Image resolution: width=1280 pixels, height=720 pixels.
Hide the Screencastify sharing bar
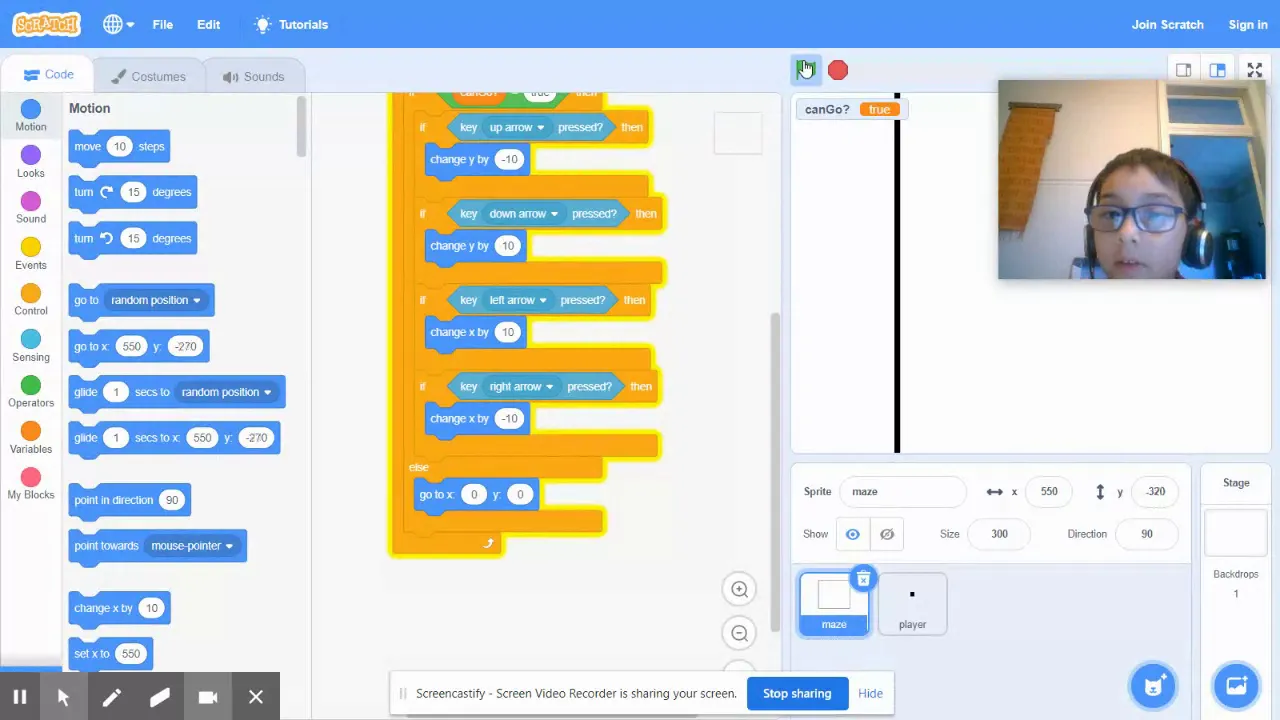(x=870, y=693)
